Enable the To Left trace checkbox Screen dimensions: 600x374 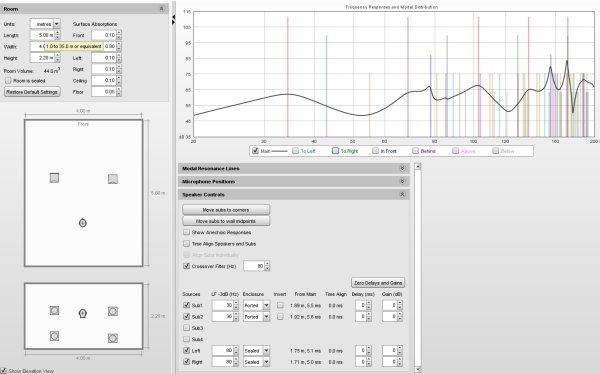coord(295,151)
